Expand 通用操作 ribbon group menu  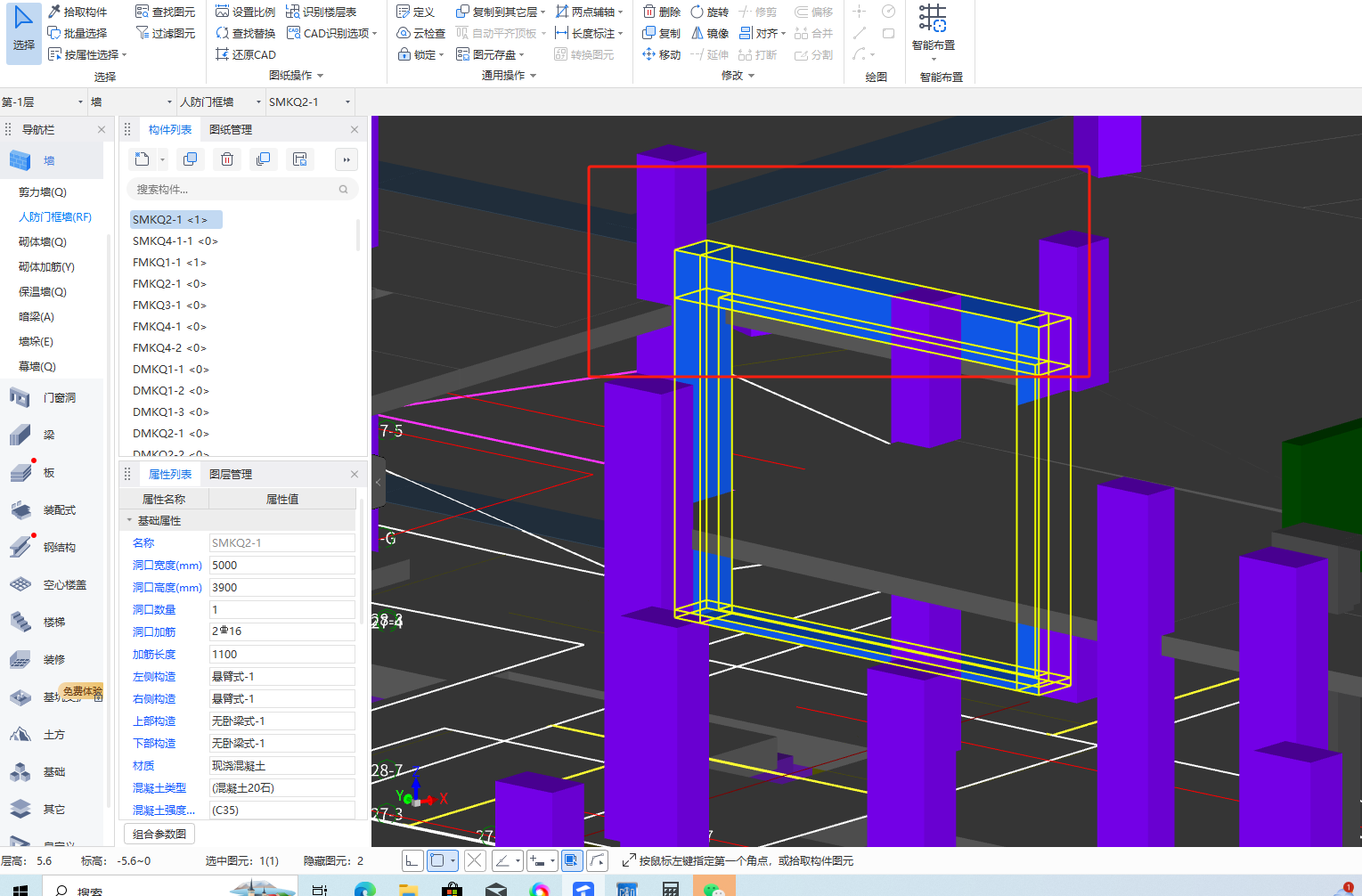point(510,76)
